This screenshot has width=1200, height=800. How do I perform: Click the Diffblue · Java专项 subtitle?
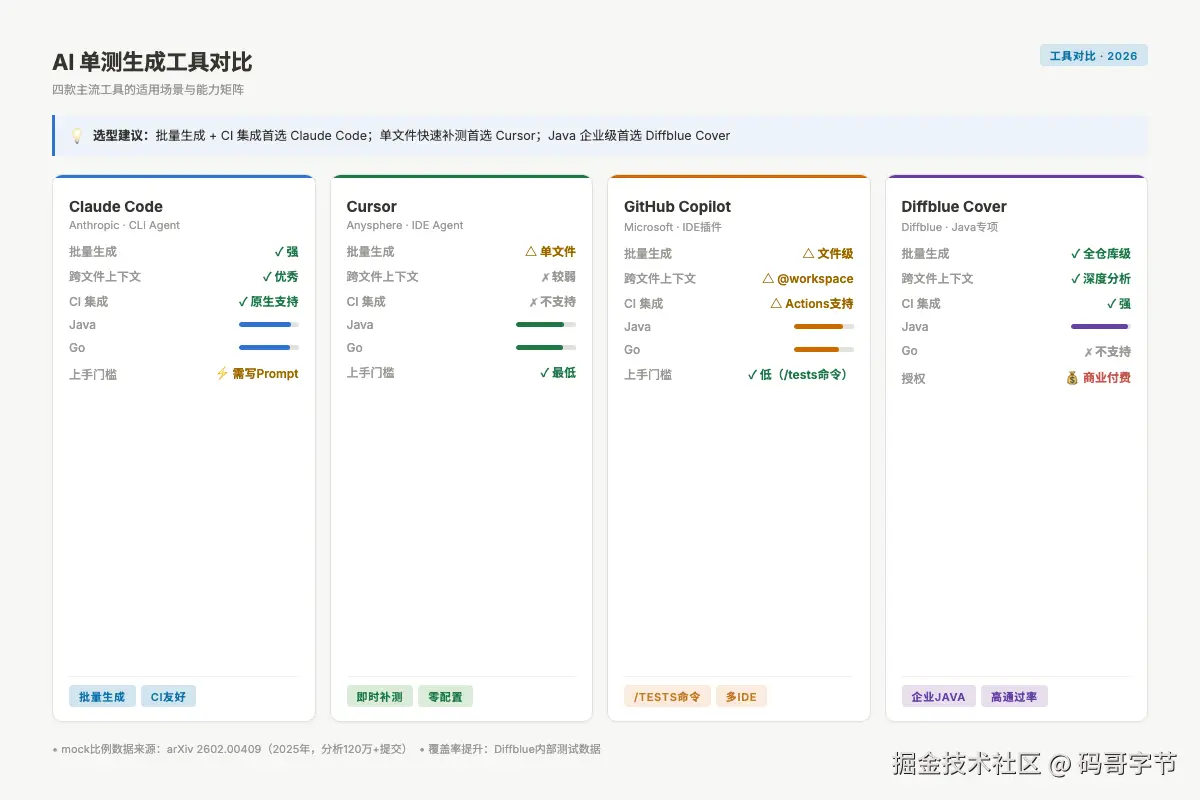[x=950, y=228]
